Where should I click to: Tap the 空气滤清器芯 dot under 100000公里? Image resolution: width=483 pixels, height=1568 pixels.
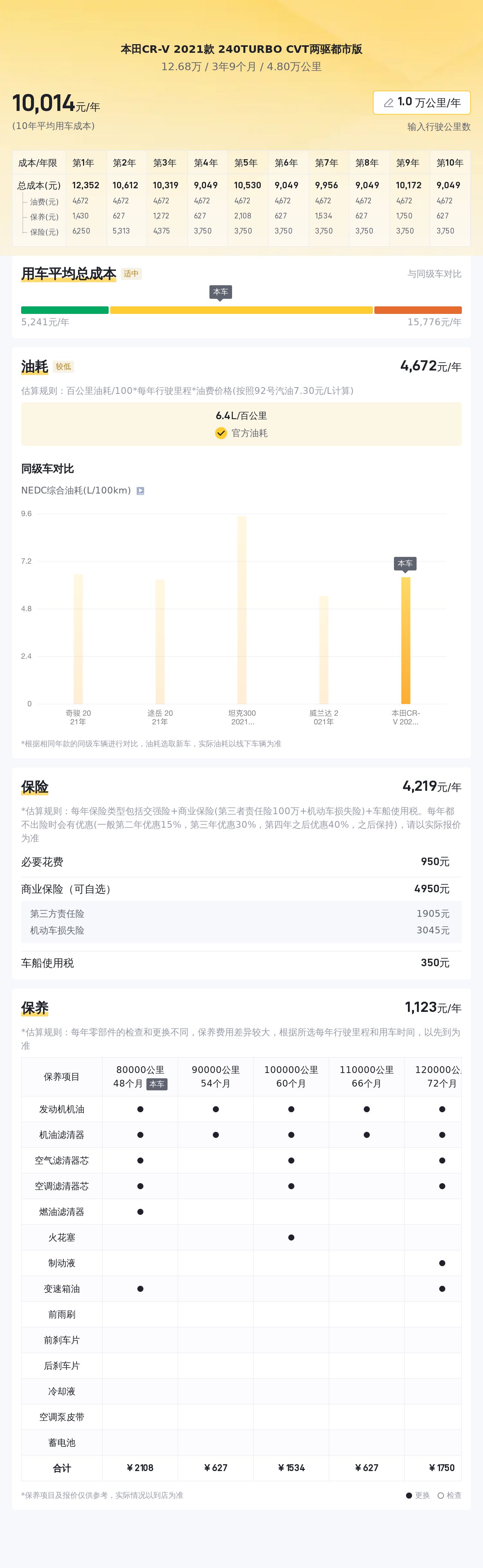[291, 1160]
